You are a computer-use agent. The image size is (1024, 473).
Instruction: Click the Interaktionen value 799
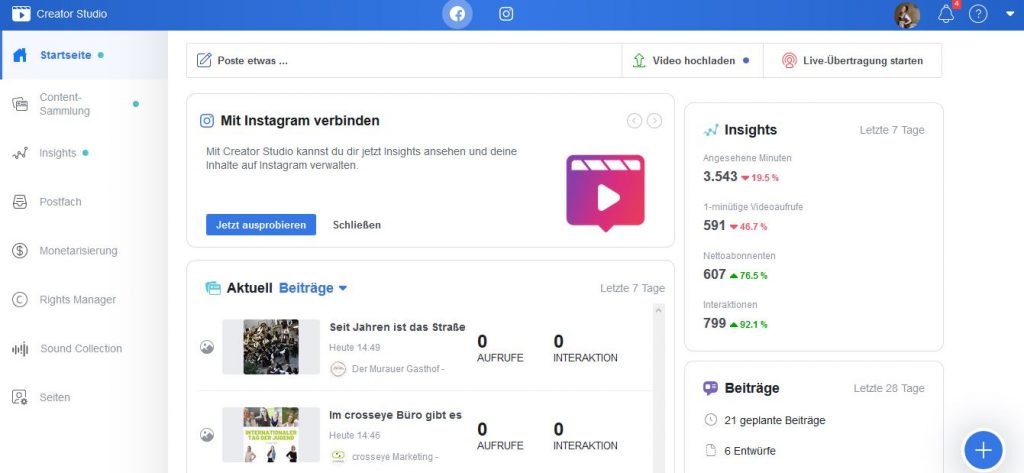pyautogui.click(x=714, y=323)
